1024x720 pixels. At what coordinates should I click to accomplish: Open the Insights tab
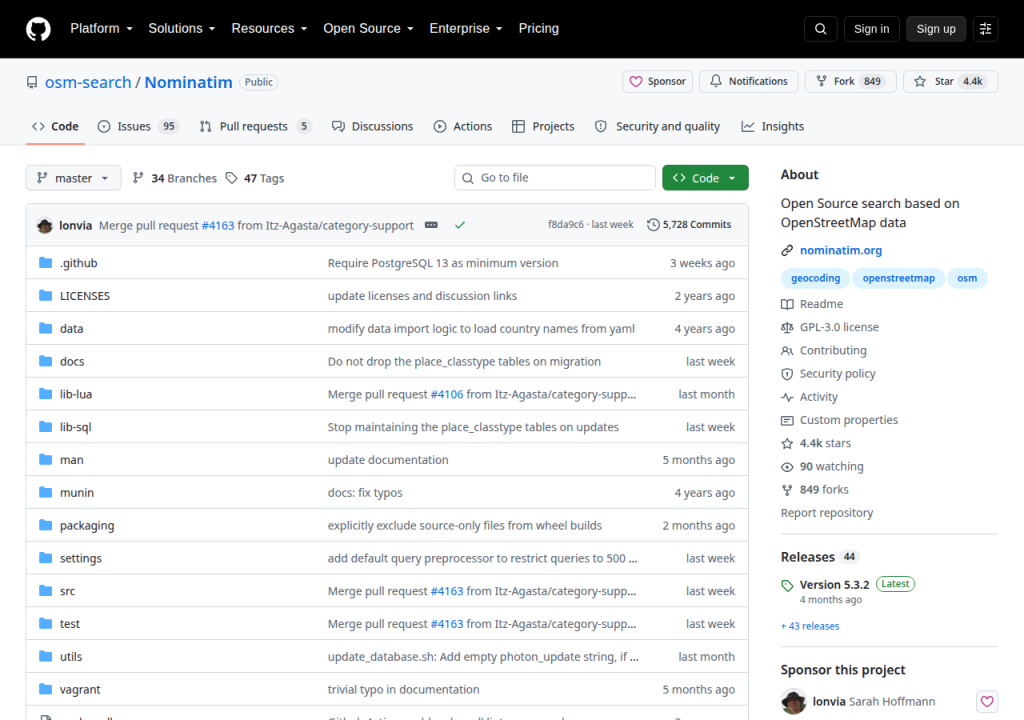coord(773,126)
